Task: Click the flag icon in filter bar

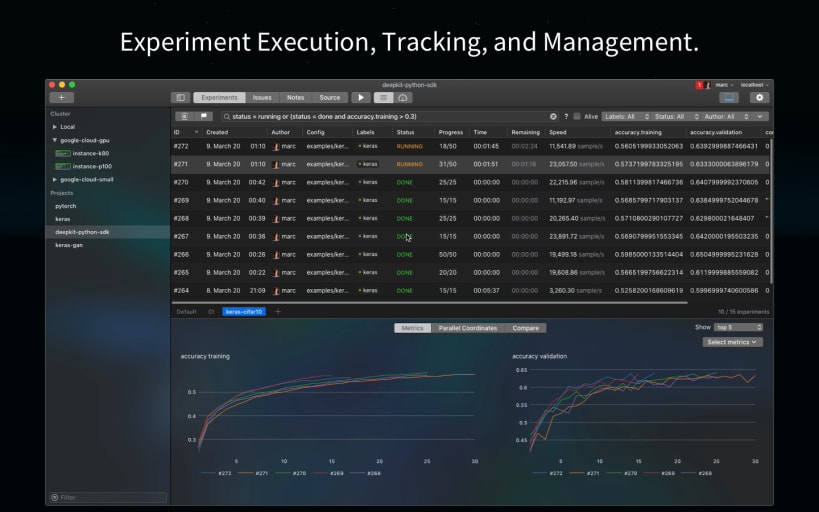Action: (204, 117)
